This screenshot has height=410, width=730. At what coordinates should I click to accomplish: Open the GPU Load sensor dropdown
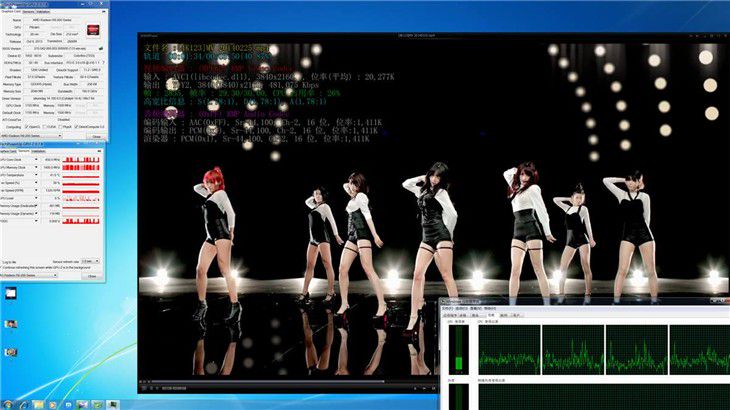36,198
